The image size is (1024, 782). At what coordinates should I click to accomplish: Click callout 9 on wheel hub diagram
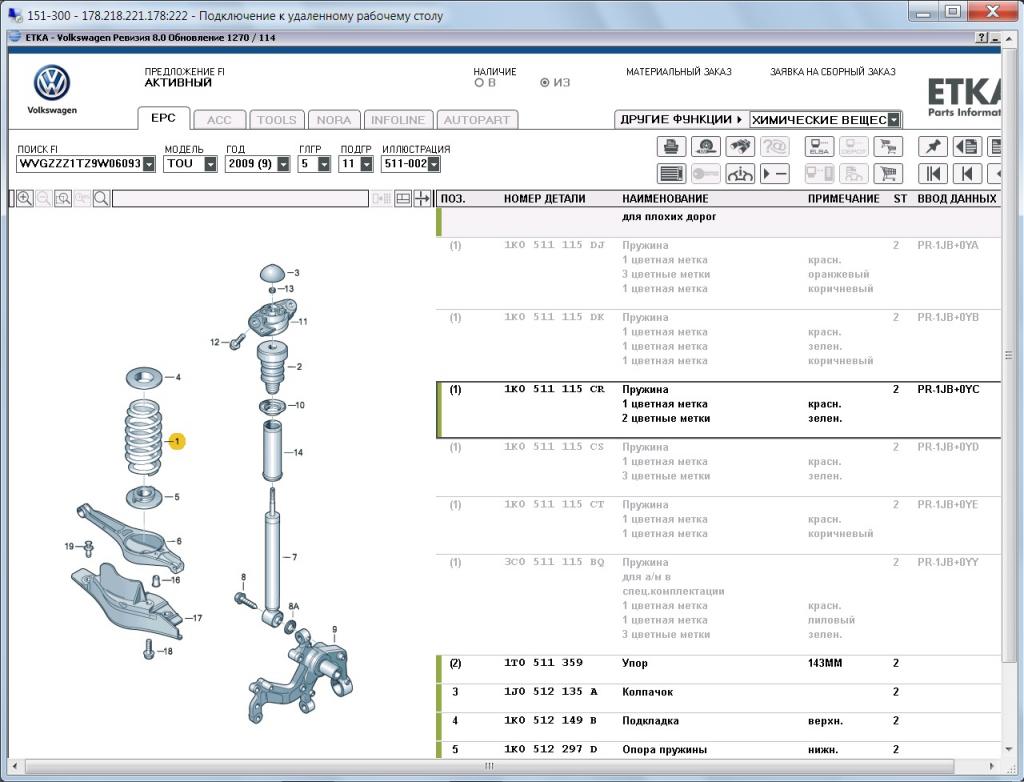tap(334, 630)
